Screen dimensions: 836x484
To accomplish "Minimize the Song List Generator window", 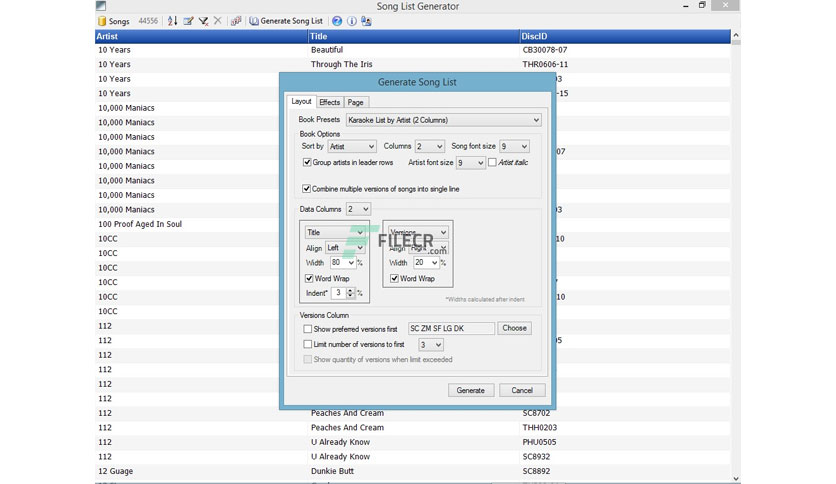I will point(686,6).
